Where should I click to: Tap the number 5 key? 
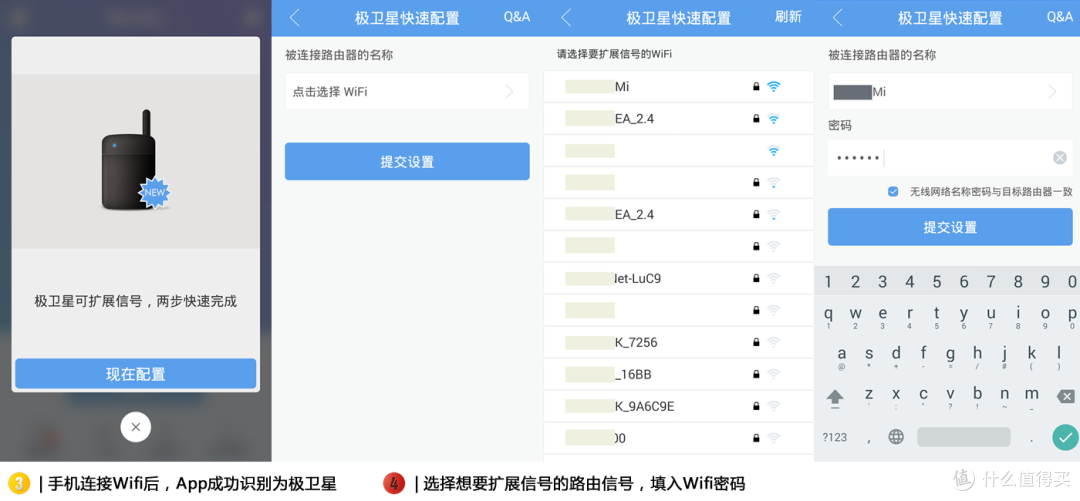(x=937, y=281)
